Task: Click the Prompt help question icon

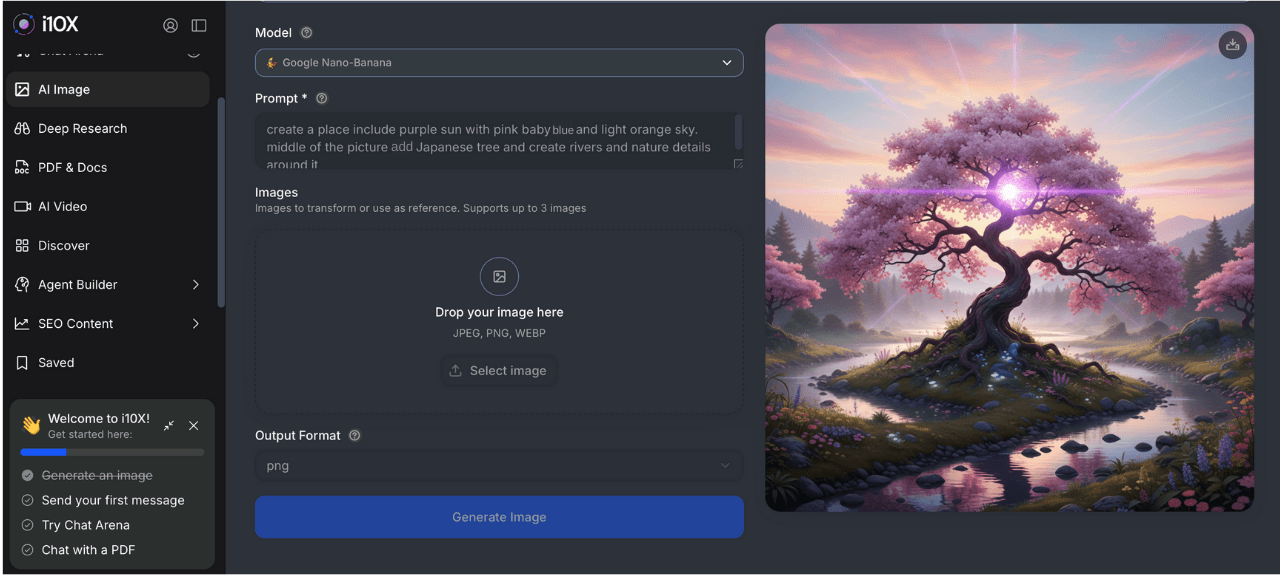Action: coord(322,99)
